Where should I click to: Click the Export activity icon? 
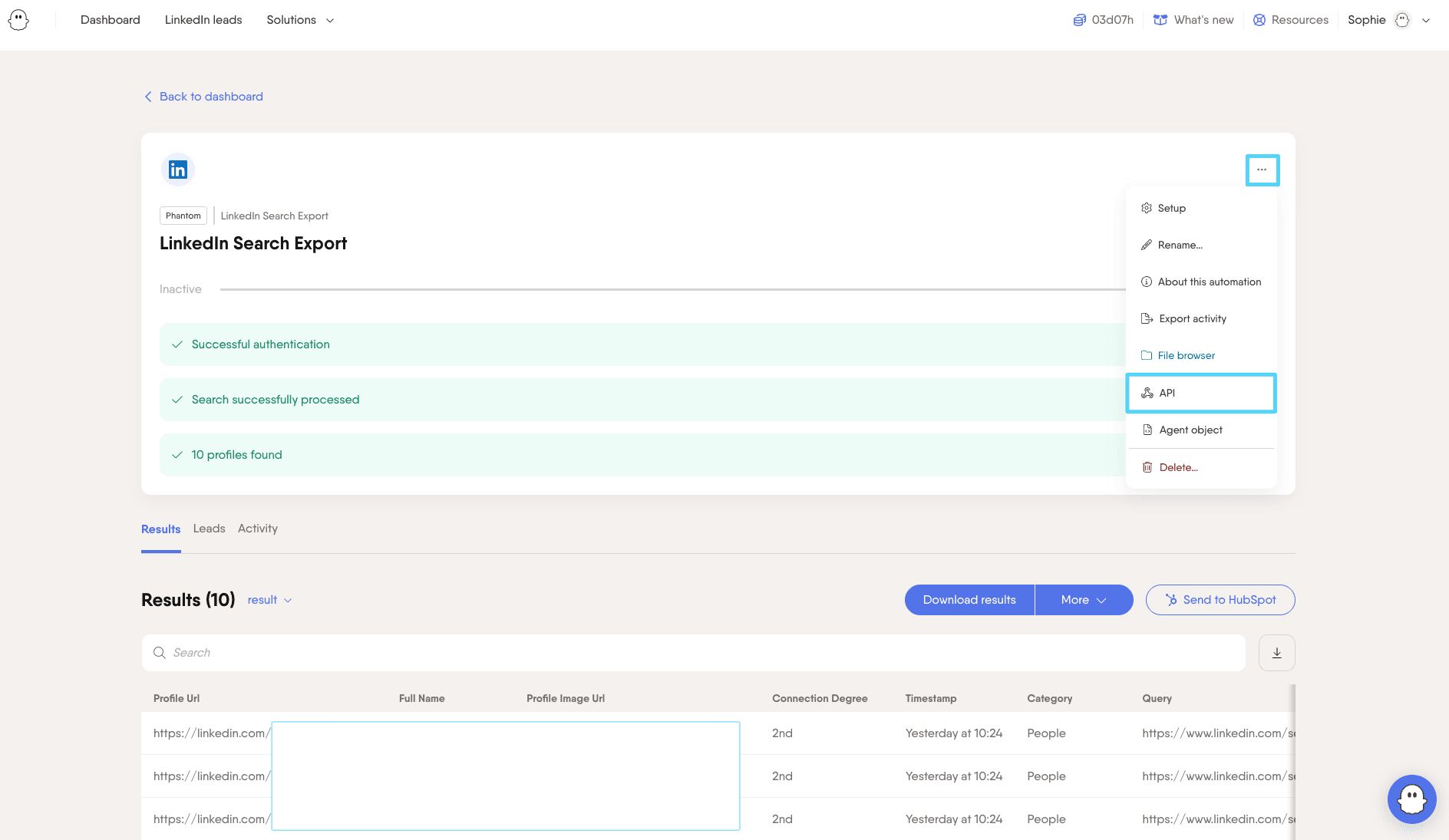1147,318
